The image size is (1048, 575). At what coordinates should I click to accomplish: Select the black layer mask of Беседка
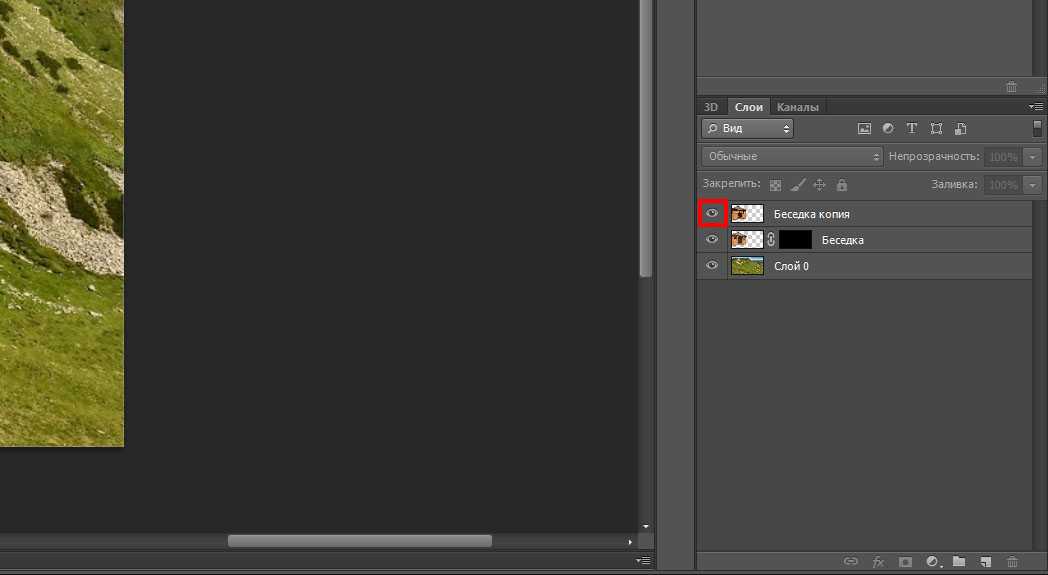[795, 239]
